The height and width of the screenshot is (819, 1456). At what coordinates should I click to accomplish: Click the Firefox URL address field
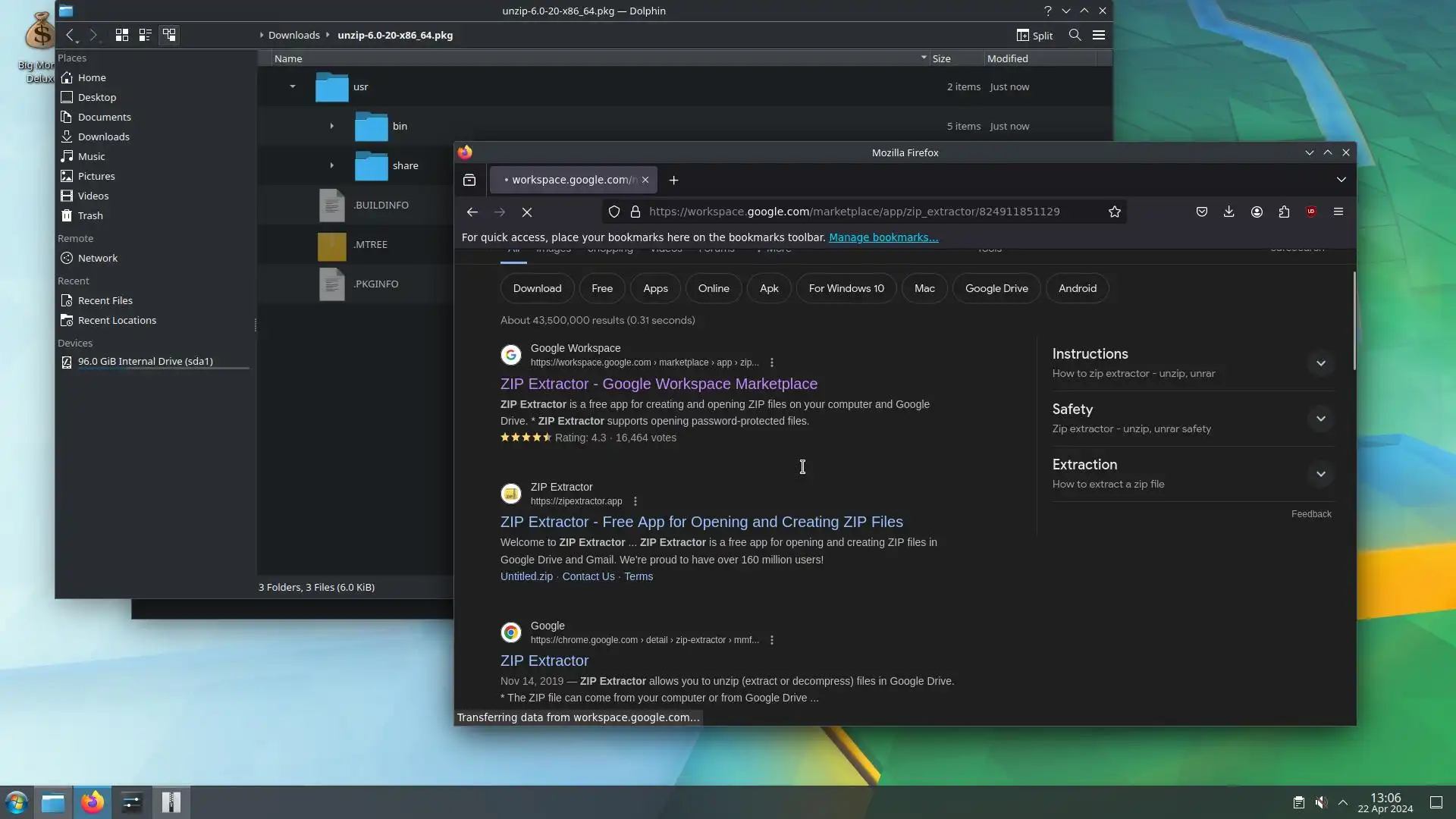click(853, 212)
